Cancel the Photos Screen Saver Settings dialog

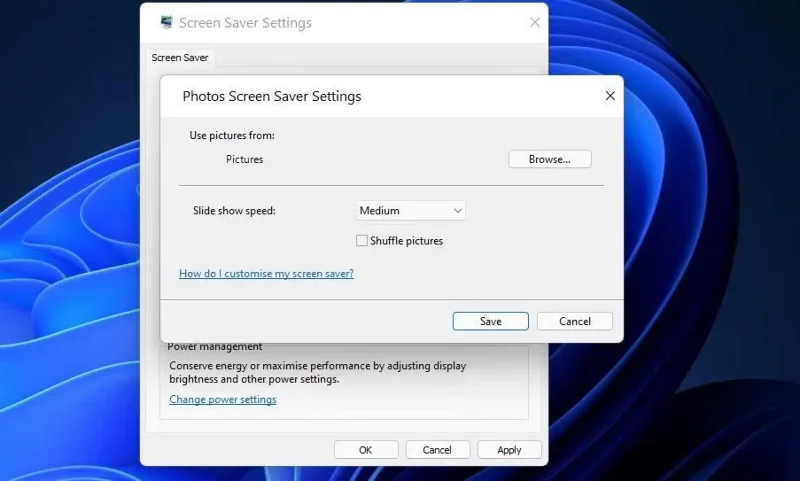[574, 321]
